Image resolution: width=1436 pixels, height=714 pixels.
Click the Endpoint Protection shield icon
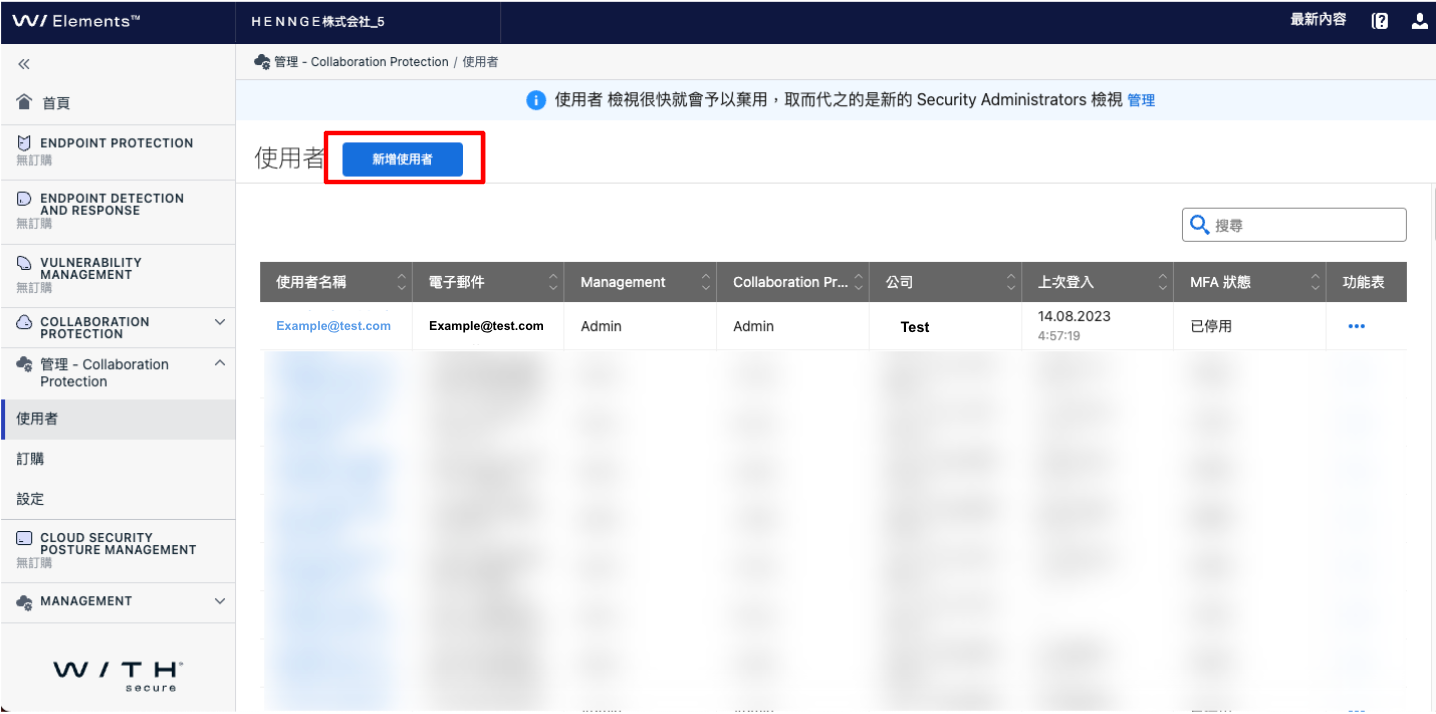(x=24, y=143)
